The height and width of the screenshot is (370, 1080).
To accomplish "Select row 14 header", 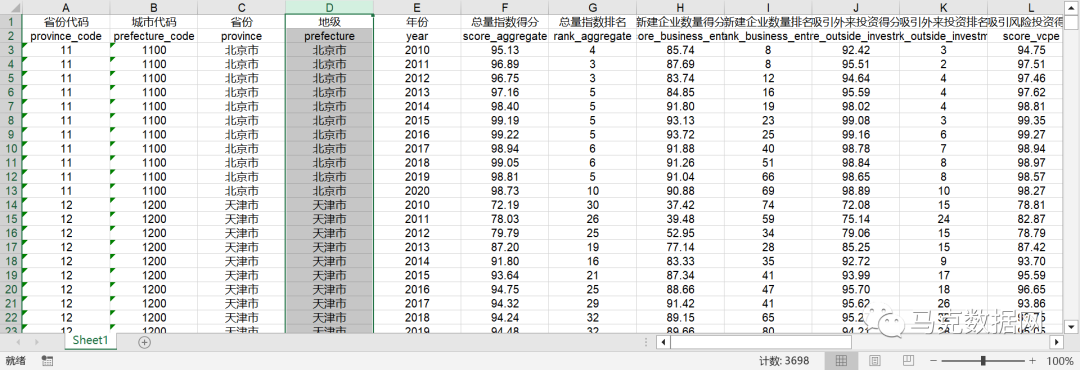I will pos(11,205).
